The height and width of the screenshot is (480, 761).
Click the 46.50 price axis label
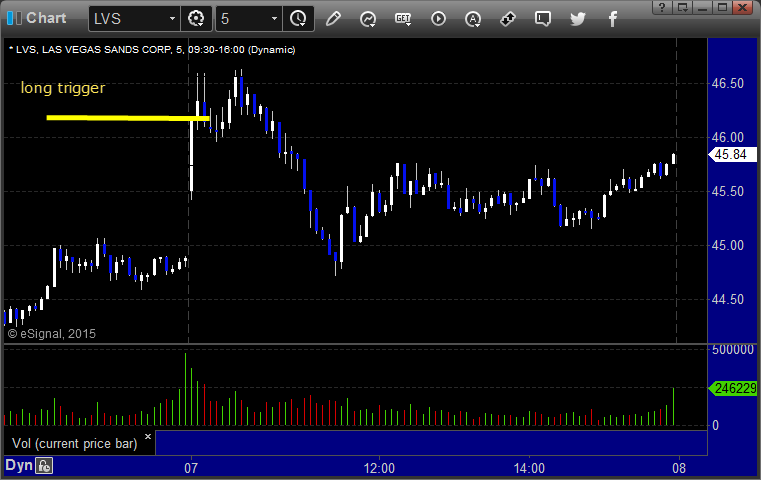[x=728, y=83]
